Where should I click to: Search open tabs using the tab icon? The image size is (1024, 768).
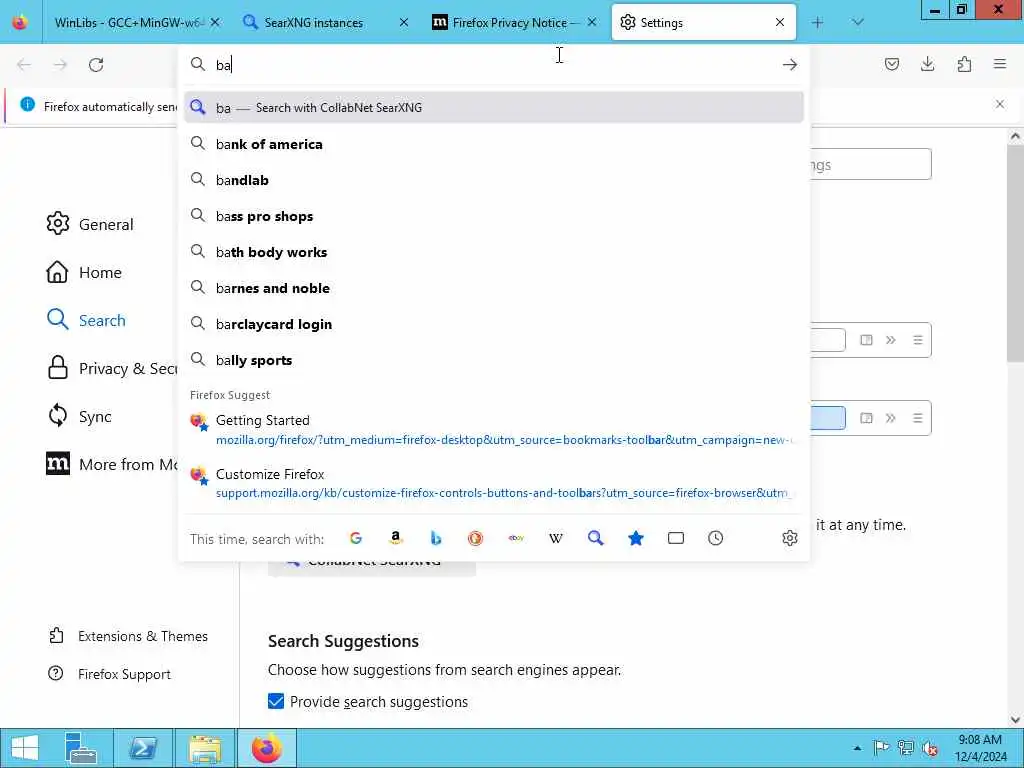tap(676, 538)
